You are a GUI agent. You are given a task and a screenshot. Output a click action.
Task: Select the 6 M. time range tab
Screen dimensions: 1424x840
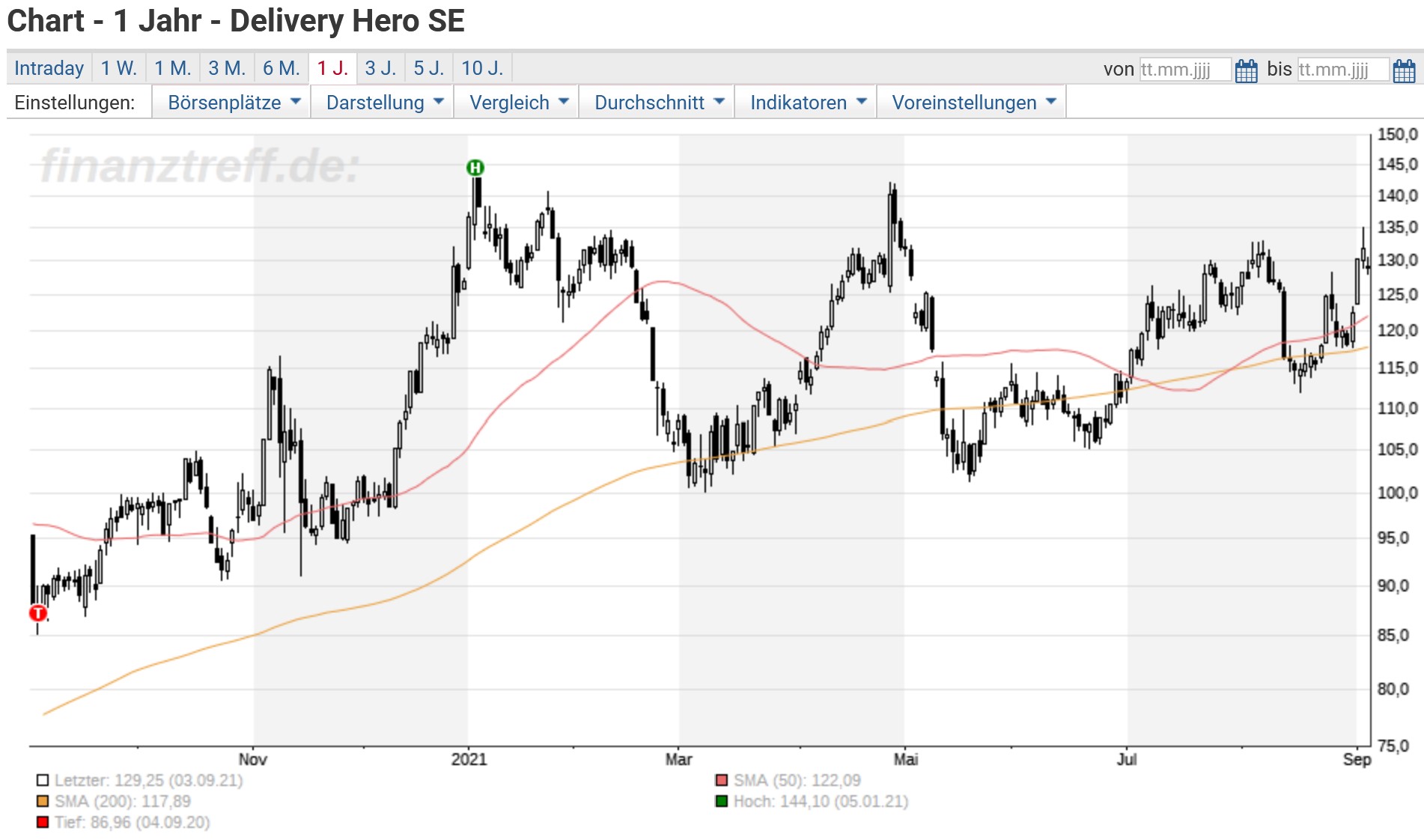click(282, 68)
